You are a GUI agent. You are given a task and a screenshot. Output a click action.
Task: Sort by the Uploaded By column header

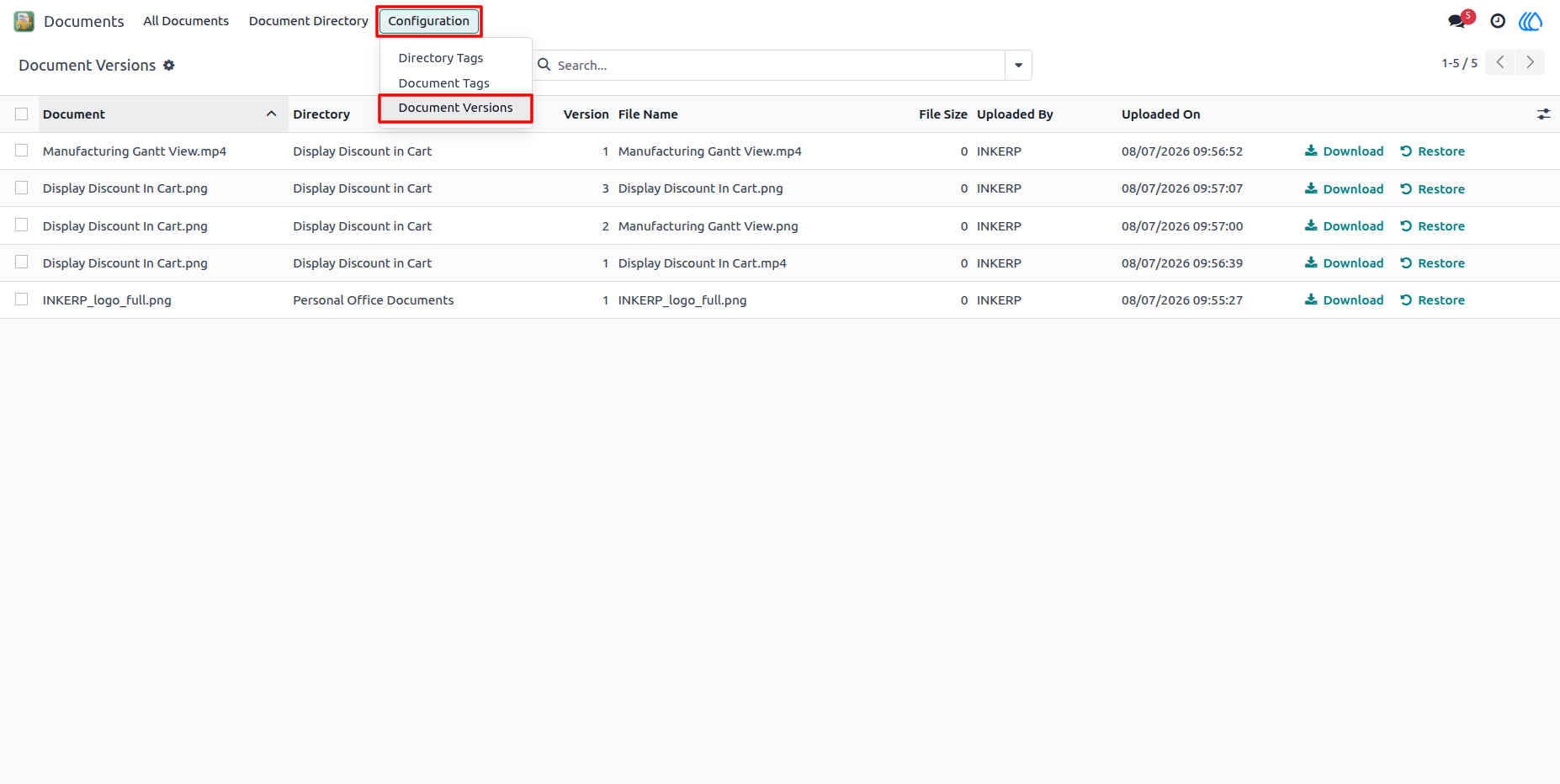[1015, 114]
